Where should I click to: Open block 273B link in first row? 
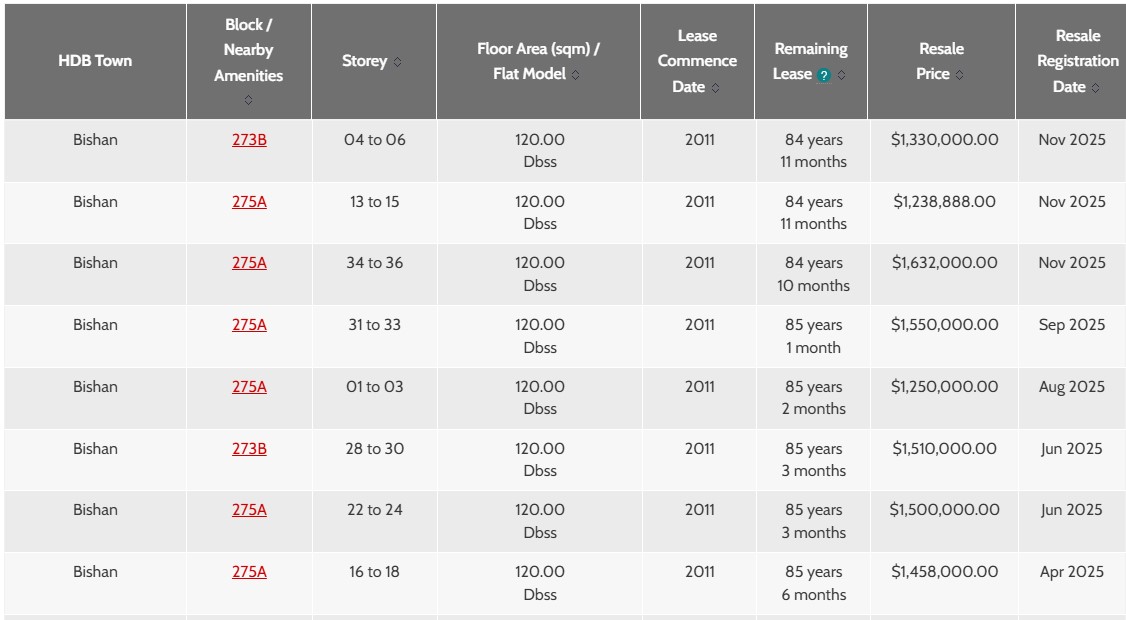coord(249,140)
